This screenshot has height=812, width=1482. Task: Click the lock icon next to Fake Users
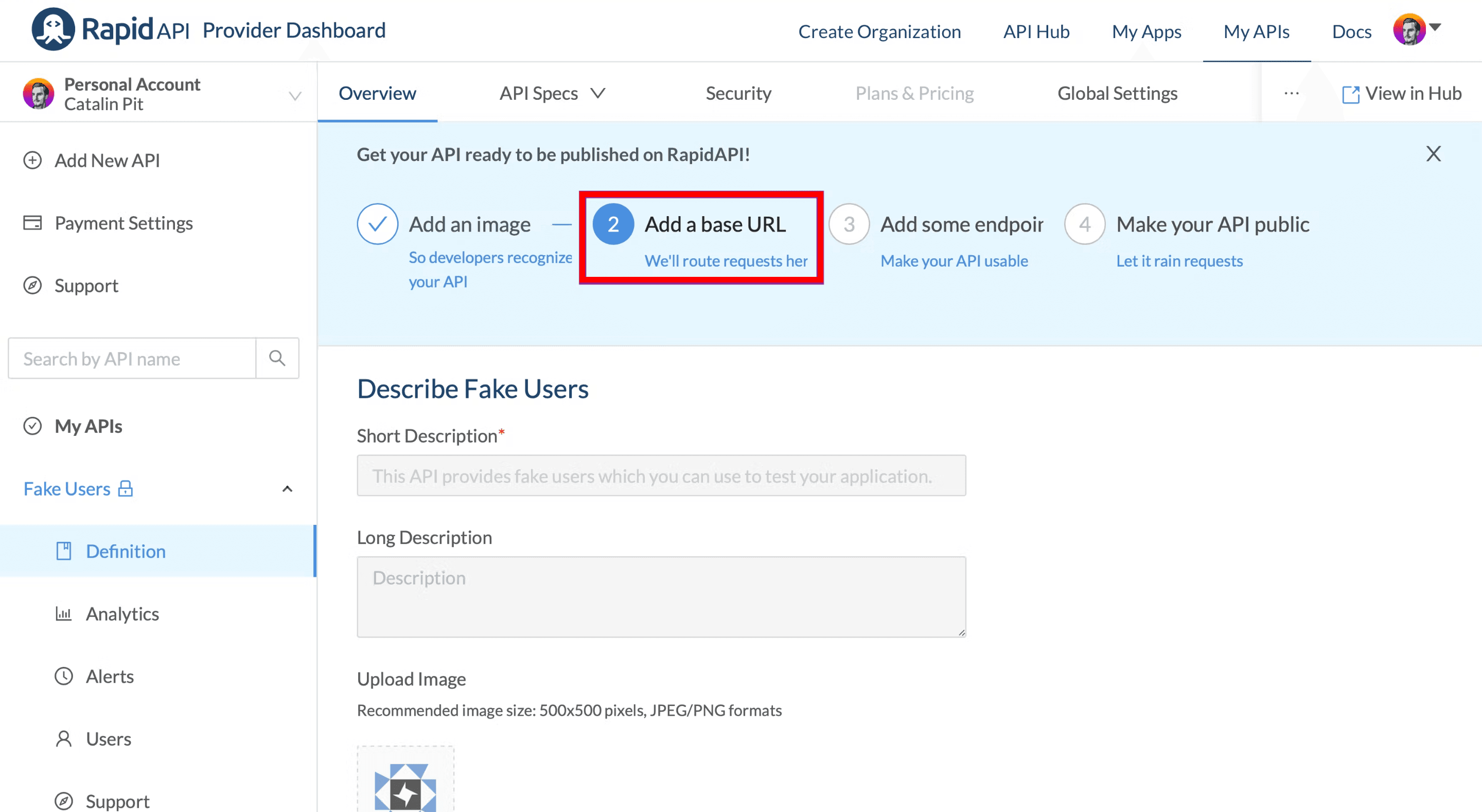[x=126, y=488]
